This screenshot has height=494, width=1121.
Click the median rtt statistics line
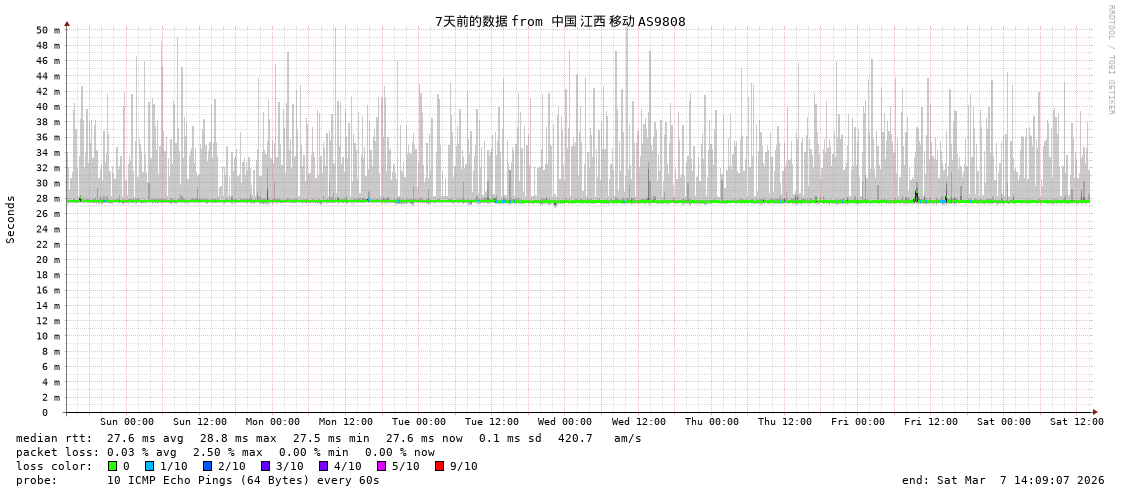(x=328, y=438)
